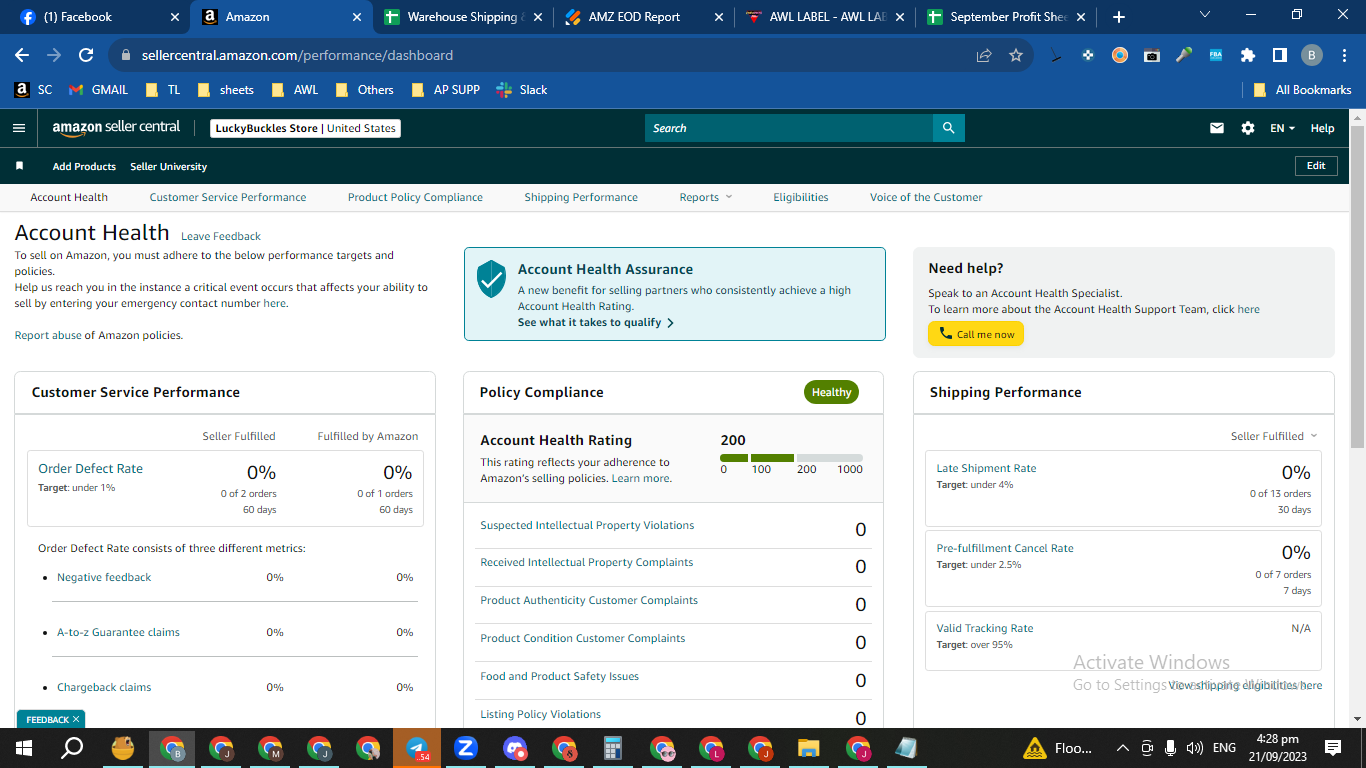1366x768 pixels.
Task: Click the Edit button
Action: tap(1316, 166)
